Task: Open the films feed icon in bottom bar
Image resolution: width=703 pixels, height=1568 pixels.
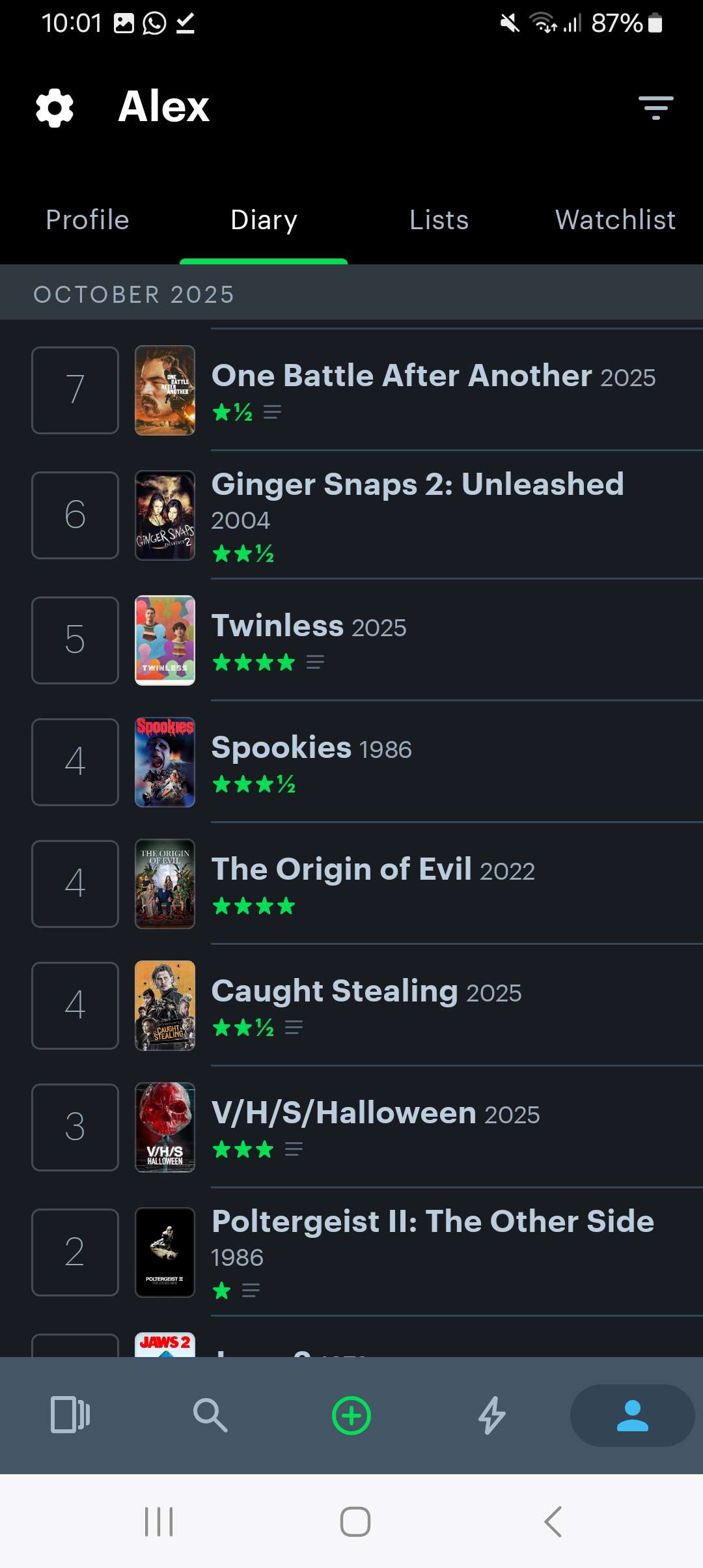Action: coord(70,1415)
